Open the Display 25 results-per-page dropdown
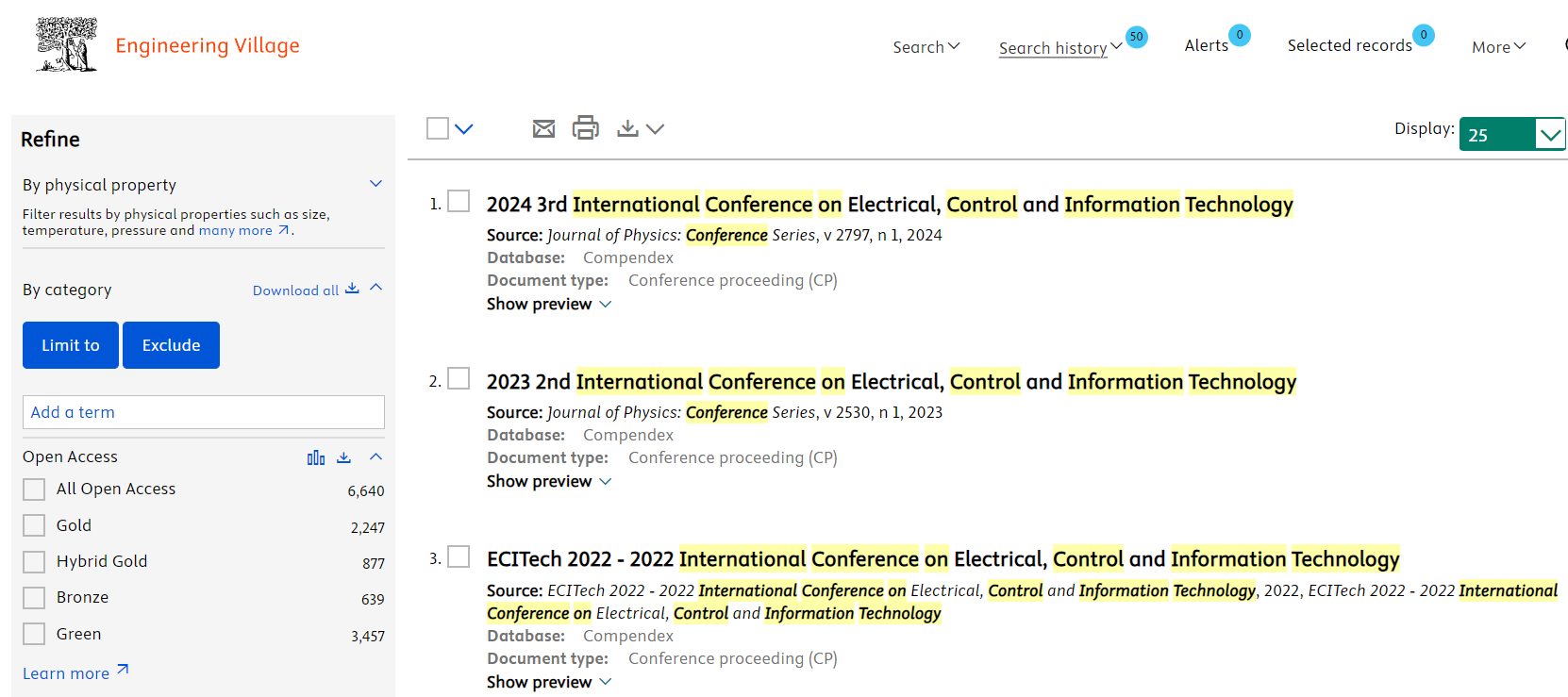Image resolution: width=1568 pixels, height=697 pixels. point(1512,134)
